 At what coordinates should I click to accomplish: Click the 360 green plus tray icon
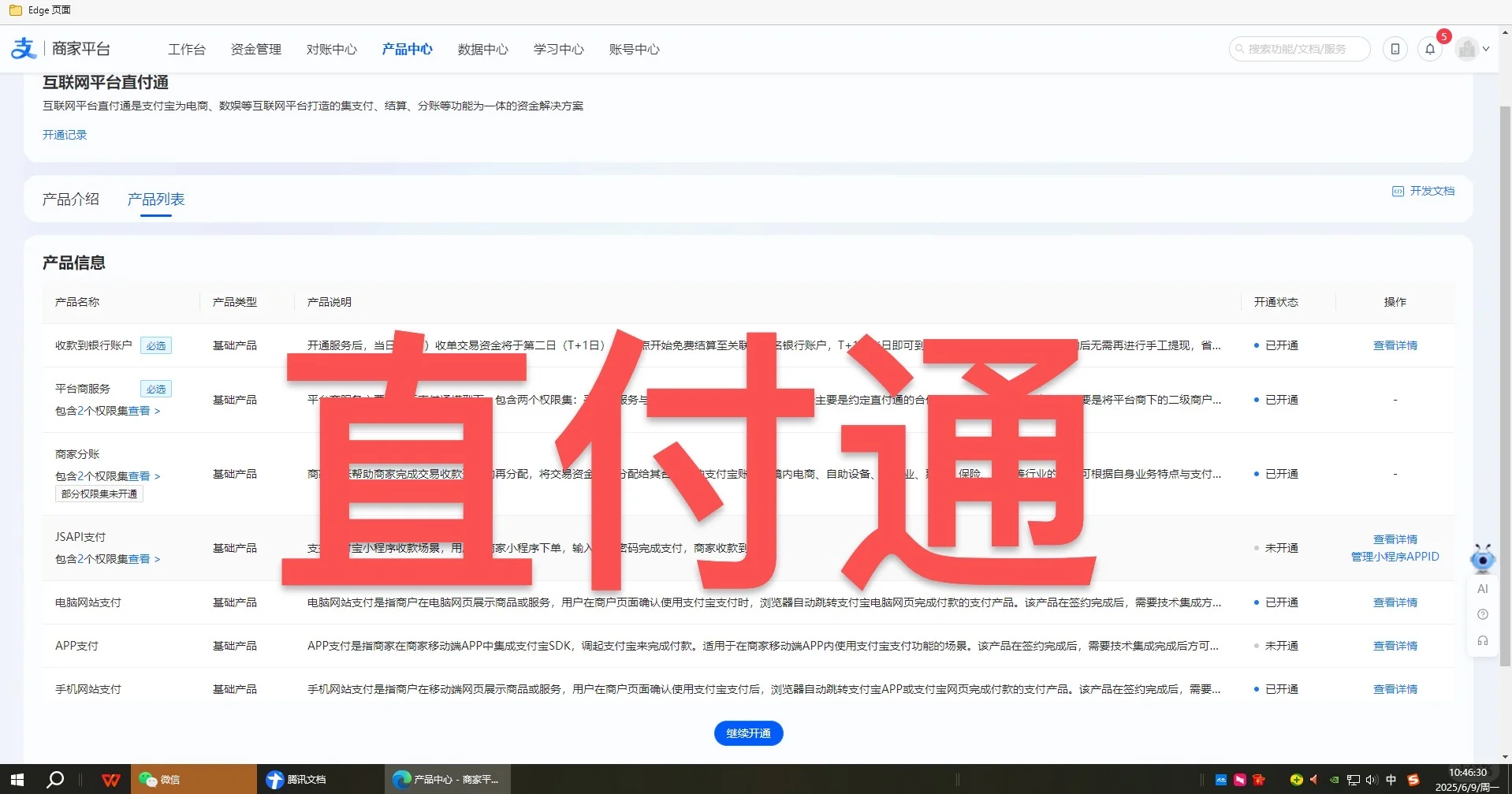(1296, 780)
